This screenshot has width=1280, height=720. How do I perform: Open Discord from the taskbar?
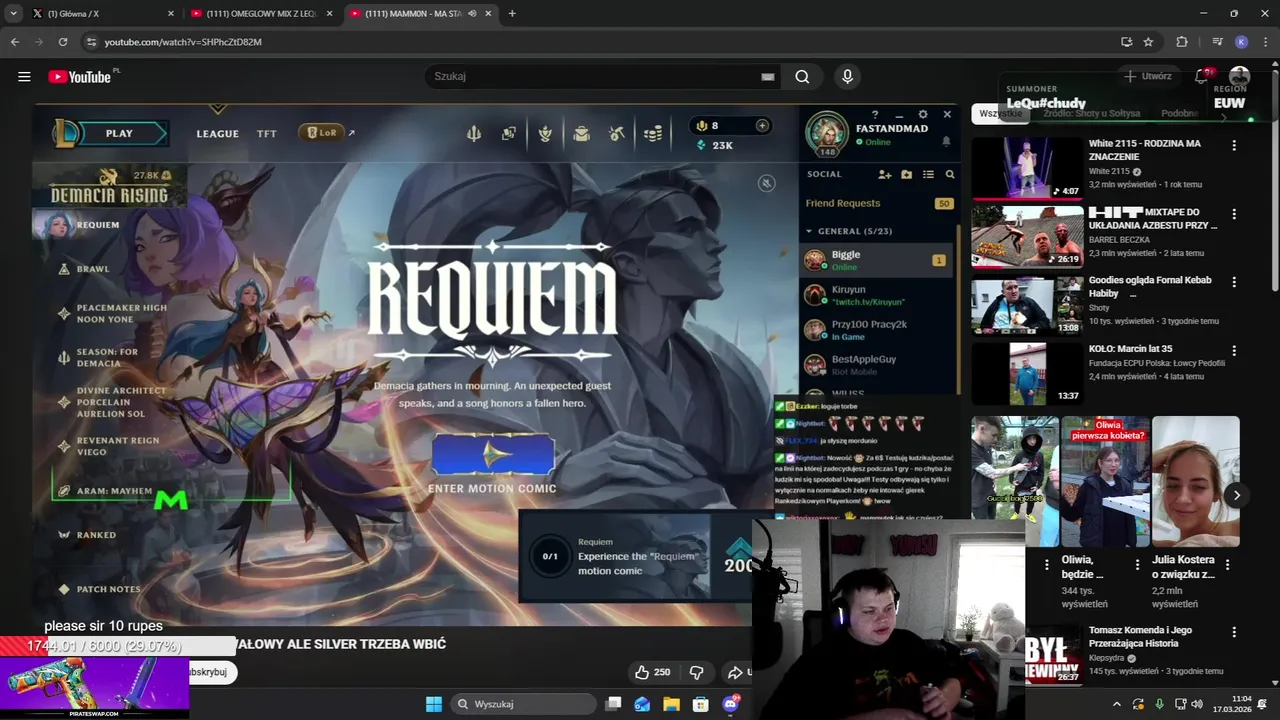click(731, 704)
